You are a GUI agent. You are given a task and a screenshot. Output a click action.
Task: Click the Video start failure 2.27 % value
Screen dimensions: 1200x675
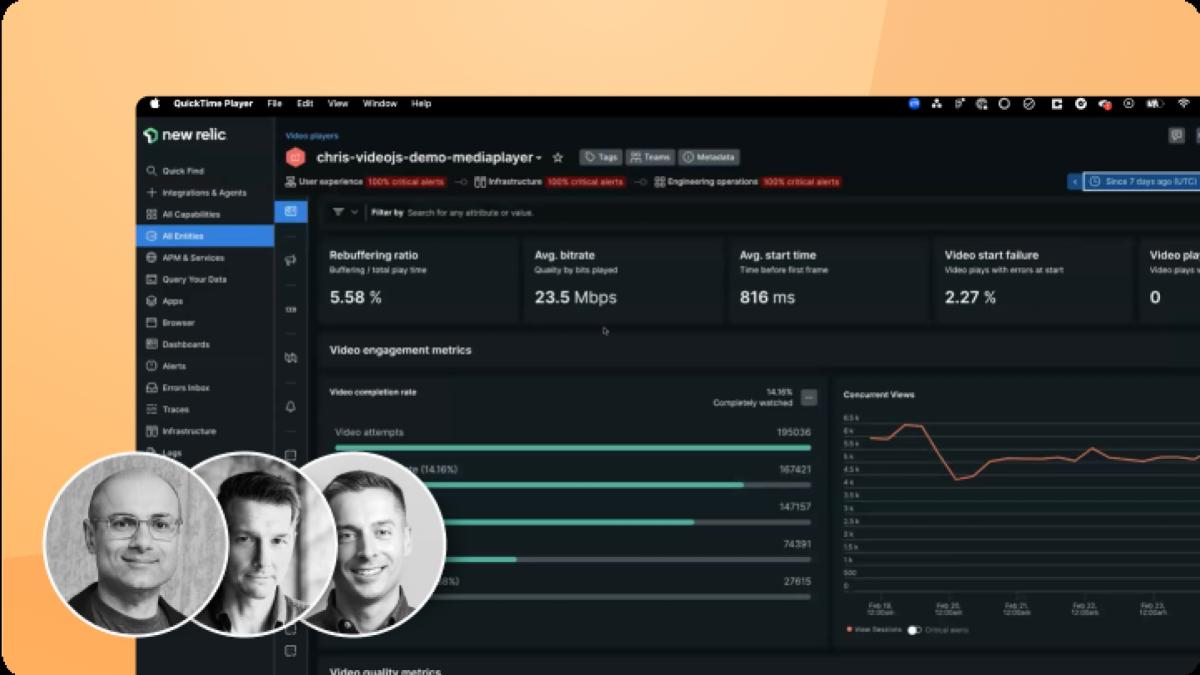coord(970,297)
